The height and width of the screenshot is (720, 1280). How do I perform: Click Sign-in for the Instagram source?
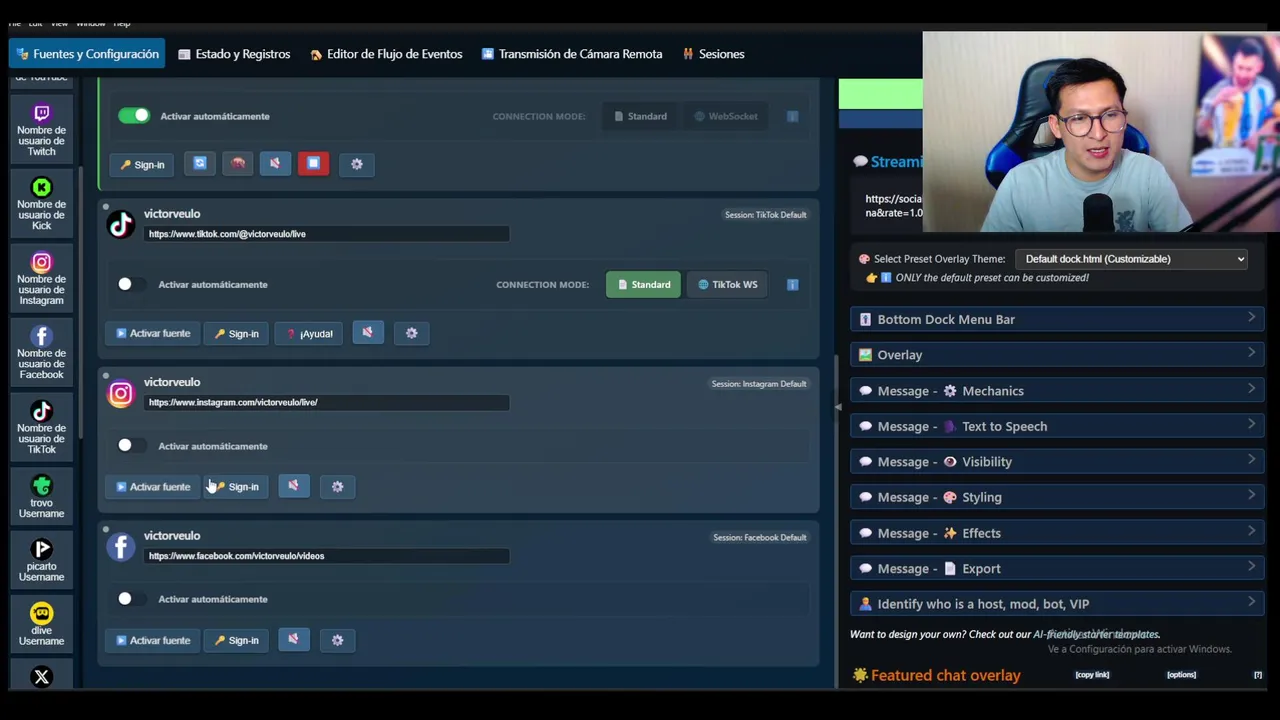pyautogui.click(x=237, y=487)
